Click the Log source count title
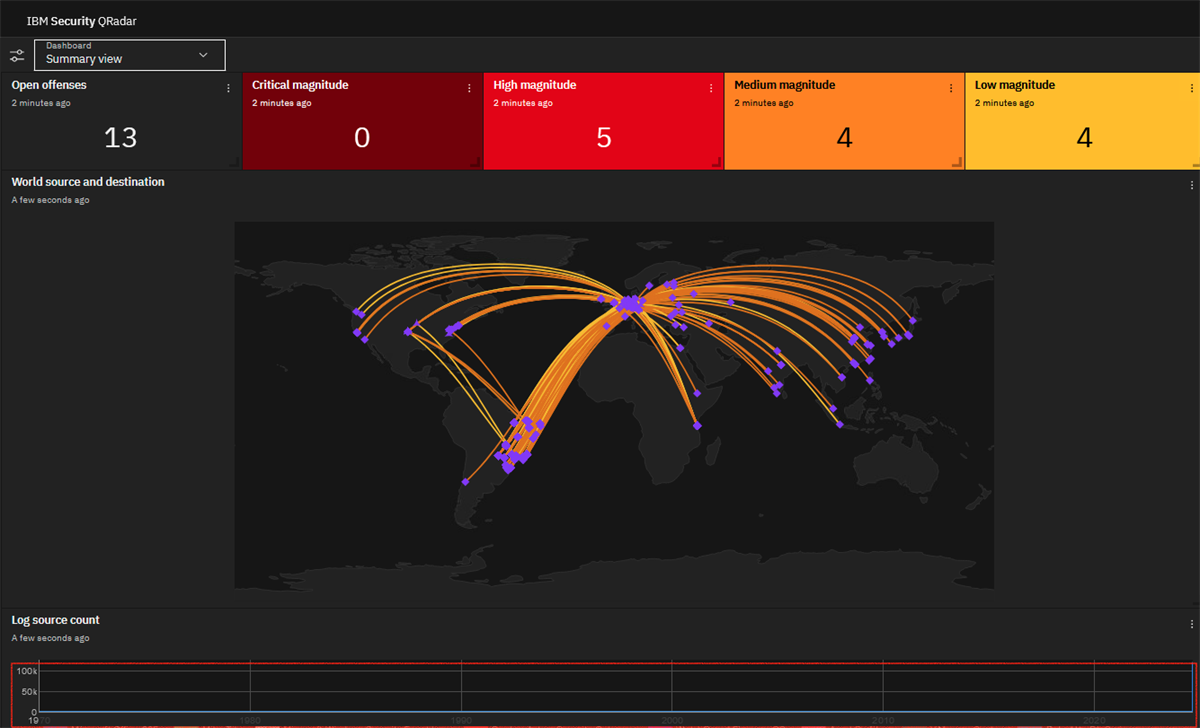This screenshot has height=728, width=1200. click(56, 620)
